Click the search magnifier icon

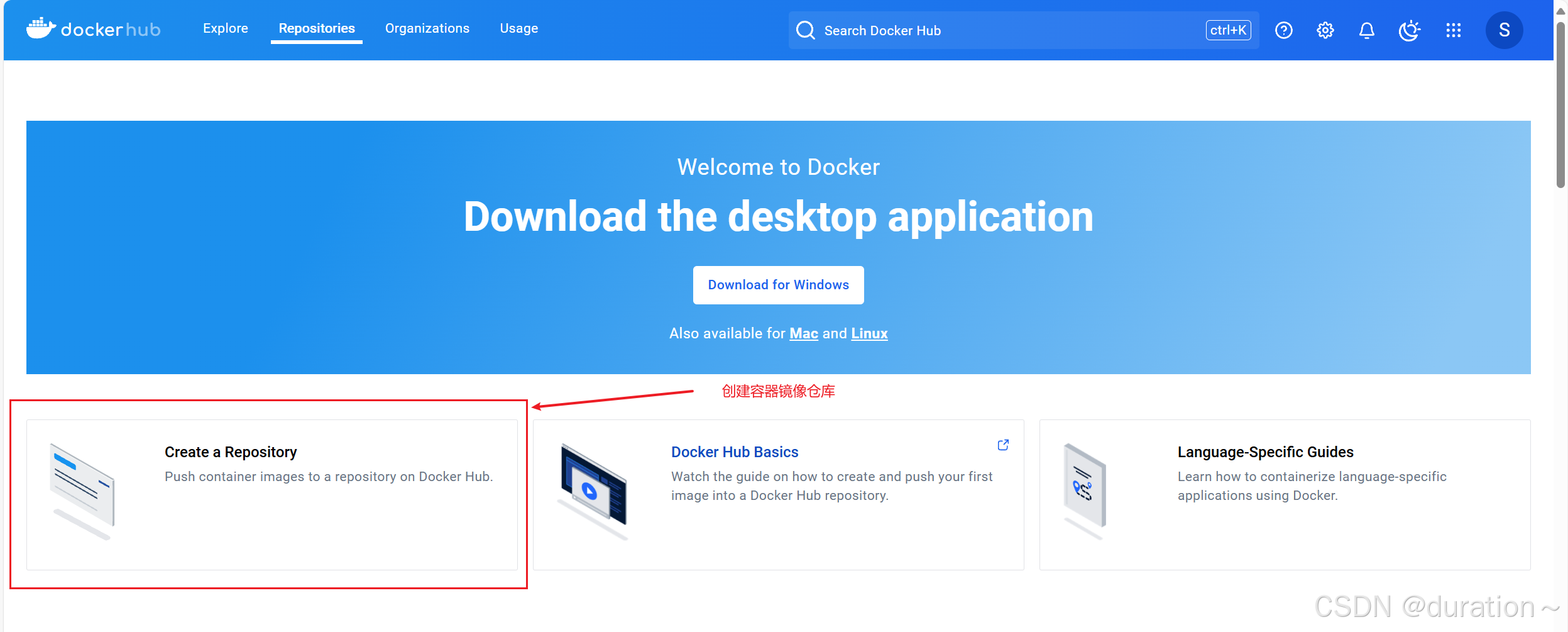805,30
